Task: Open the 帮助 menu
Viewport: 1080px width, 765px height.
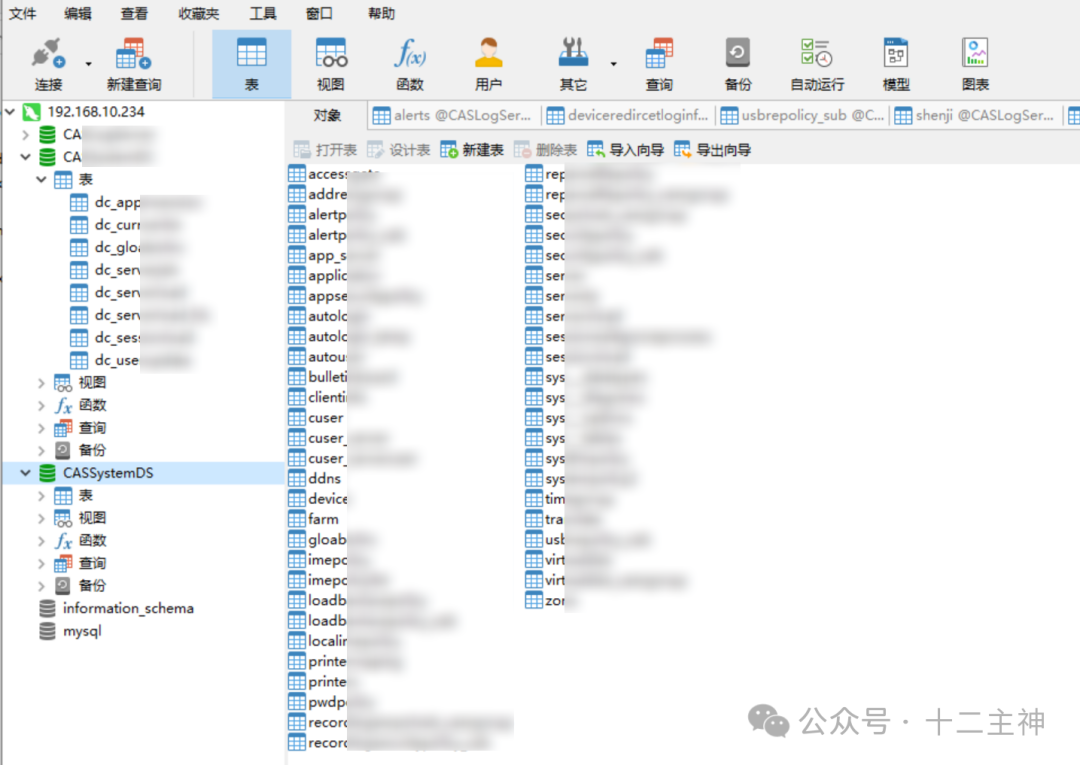Action: [x=381, y=13]
